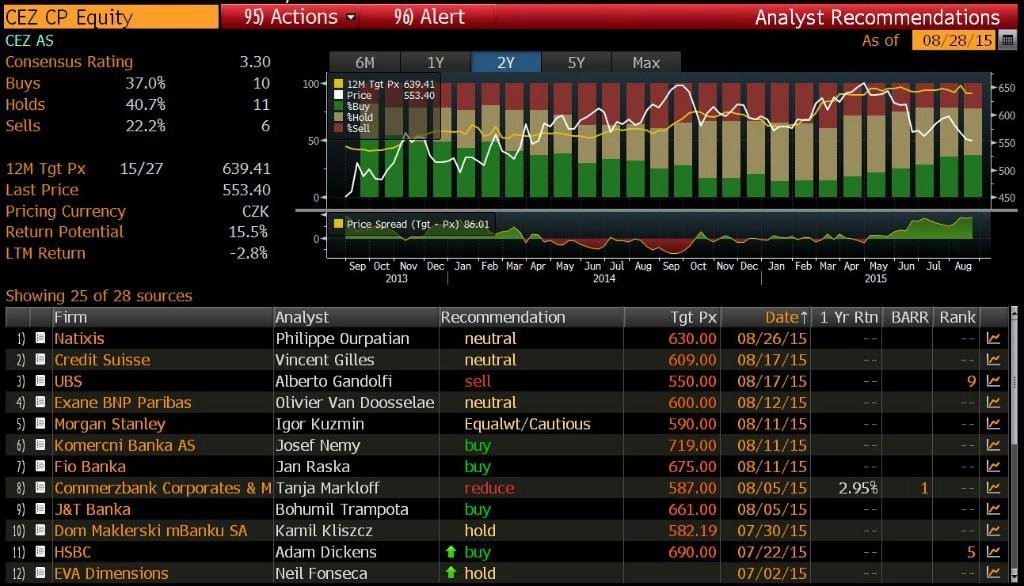The height and width of the screenshot is (586, 1024).
Task: Sort by Date column header
Action: click(x=765, y=317)
